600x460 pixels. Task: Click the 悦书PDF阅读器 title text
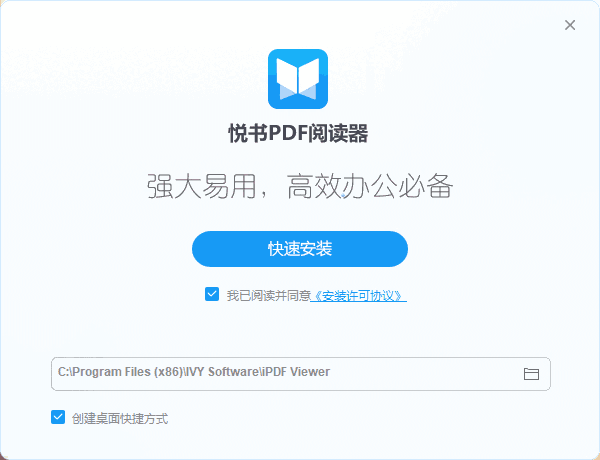pyautogui.click(x=298, y=134)
